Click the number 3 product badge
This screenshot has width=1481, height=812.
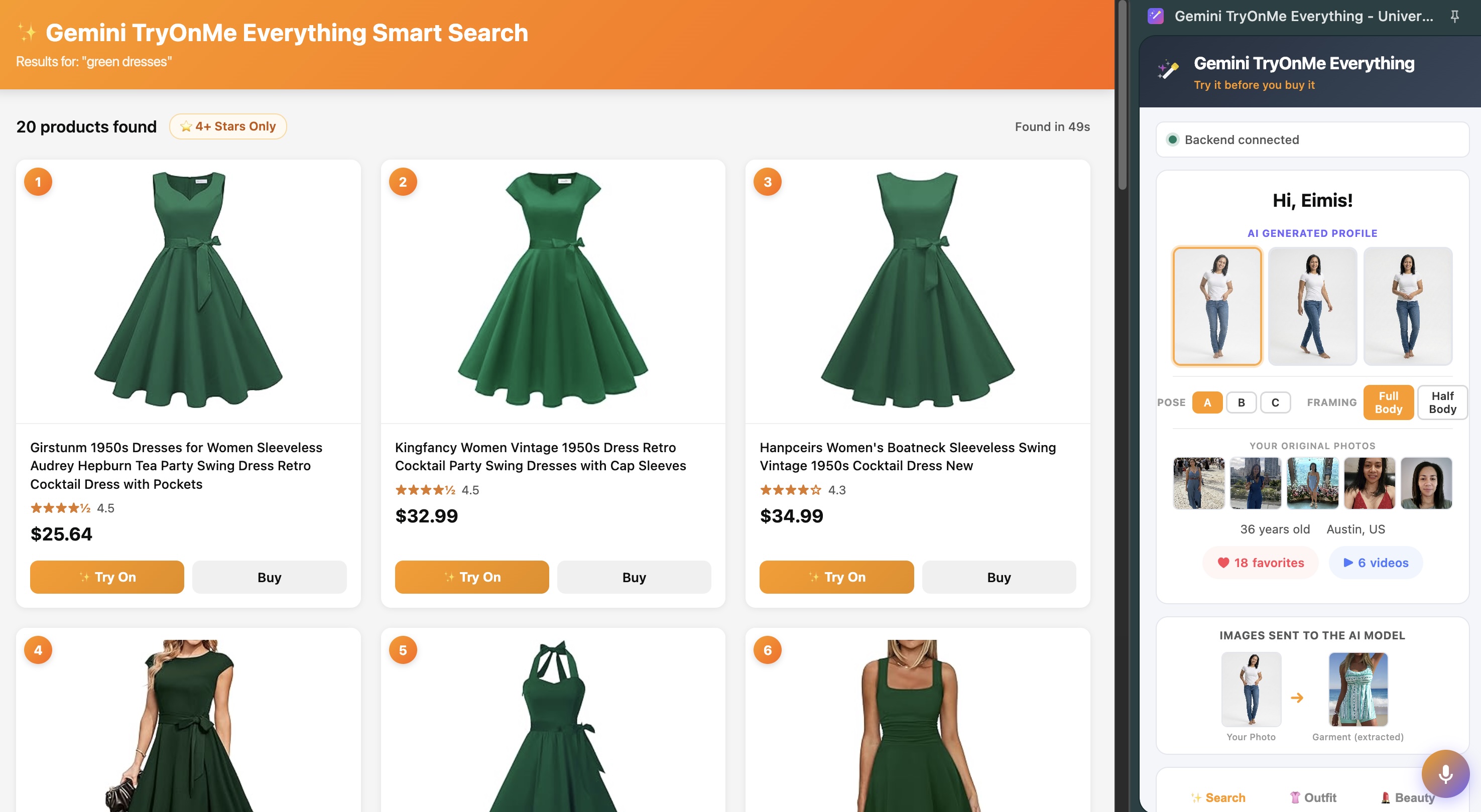click(767, 182)
